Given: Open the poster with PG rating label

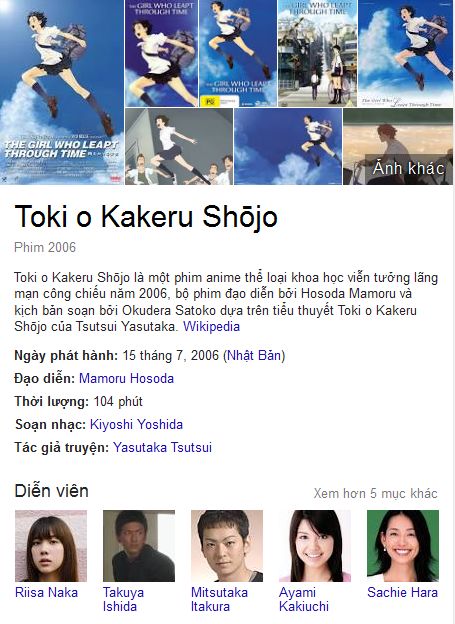Looking at the screenshot, I should [x=238, y=53].
